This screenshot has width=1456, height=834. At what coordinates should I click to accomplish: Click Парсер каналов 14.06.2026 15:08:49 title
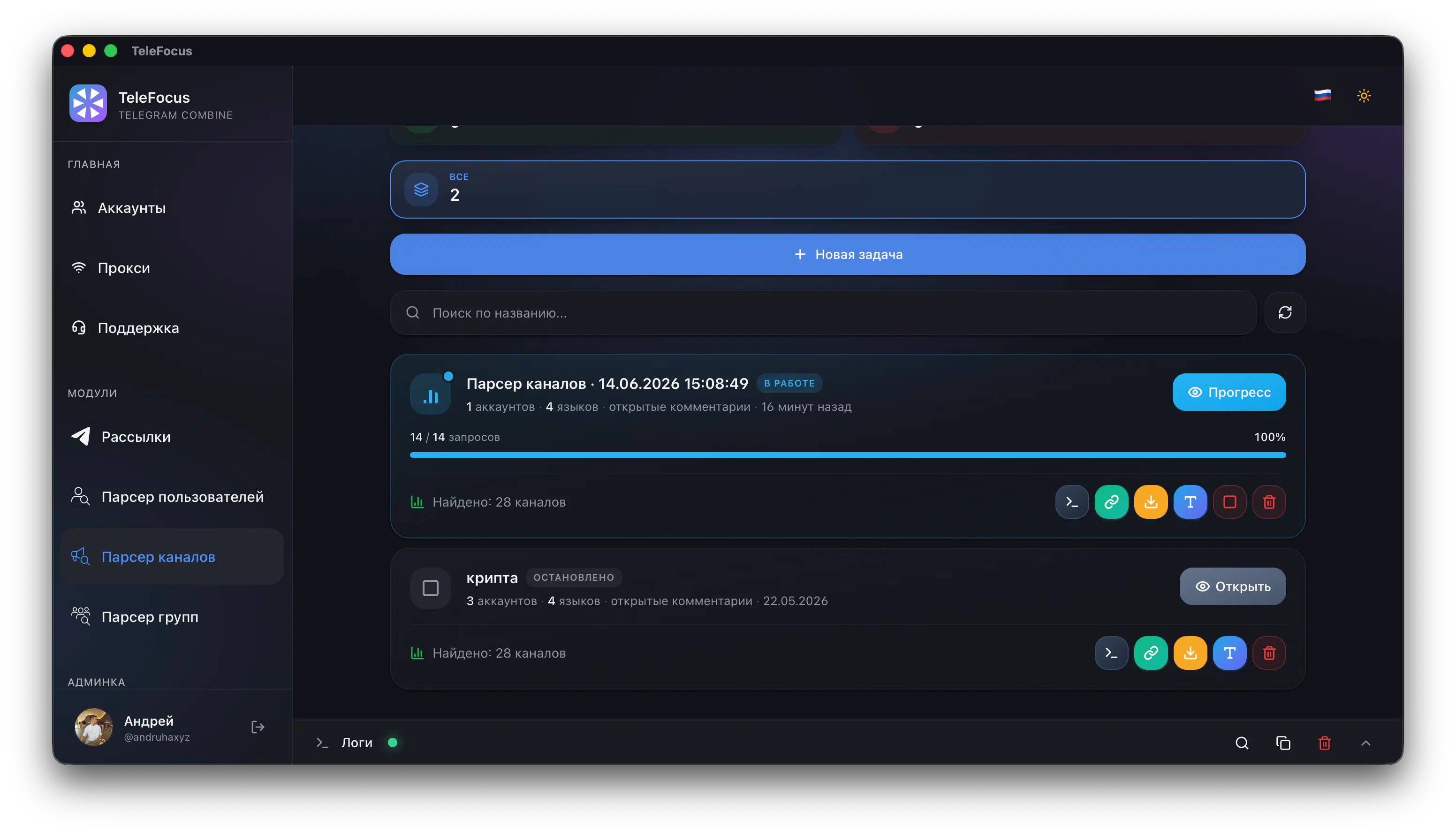[x=607, y=383]
